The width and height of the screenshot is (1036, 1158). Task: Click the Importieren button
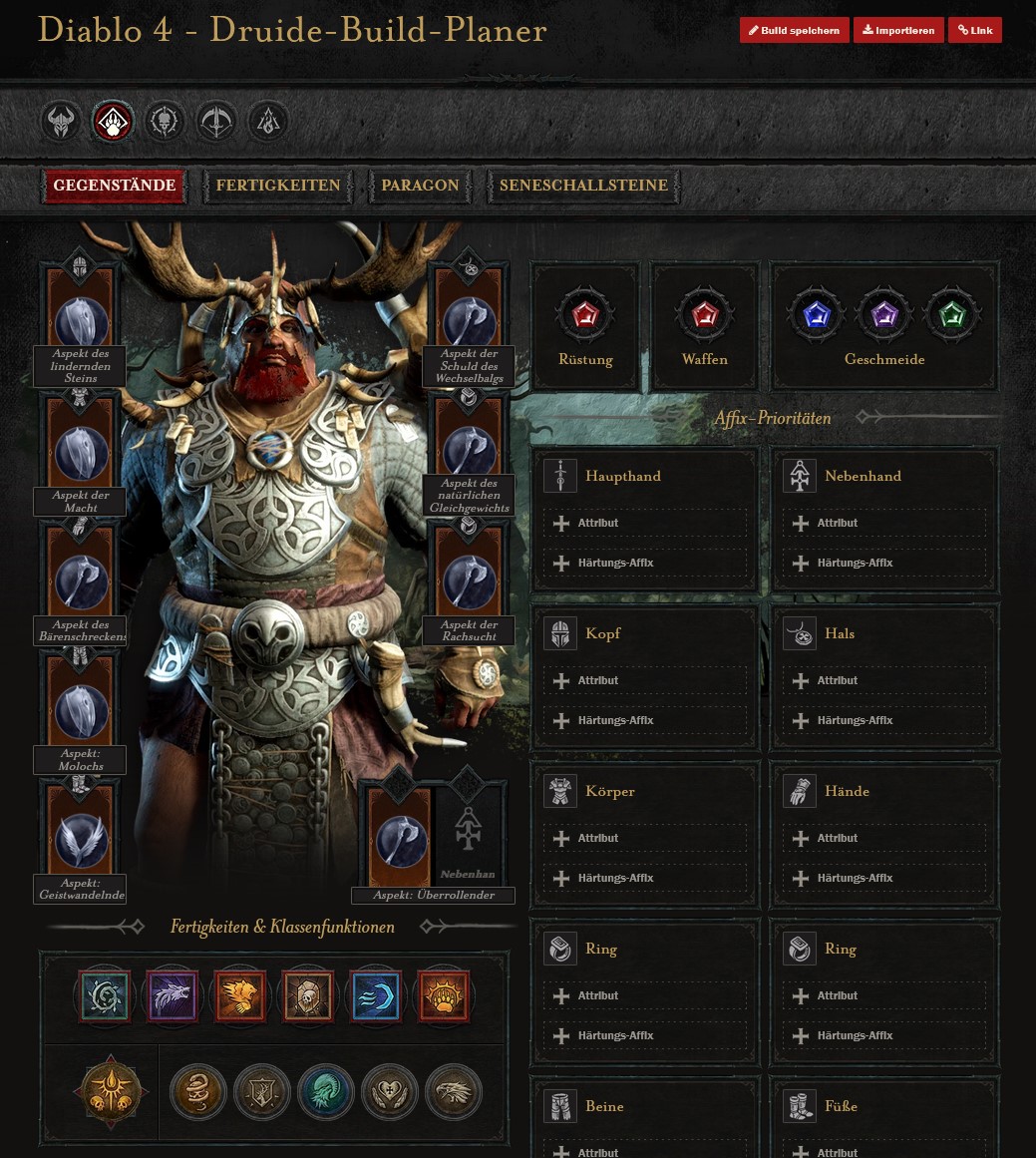click(x=898, y=30)
